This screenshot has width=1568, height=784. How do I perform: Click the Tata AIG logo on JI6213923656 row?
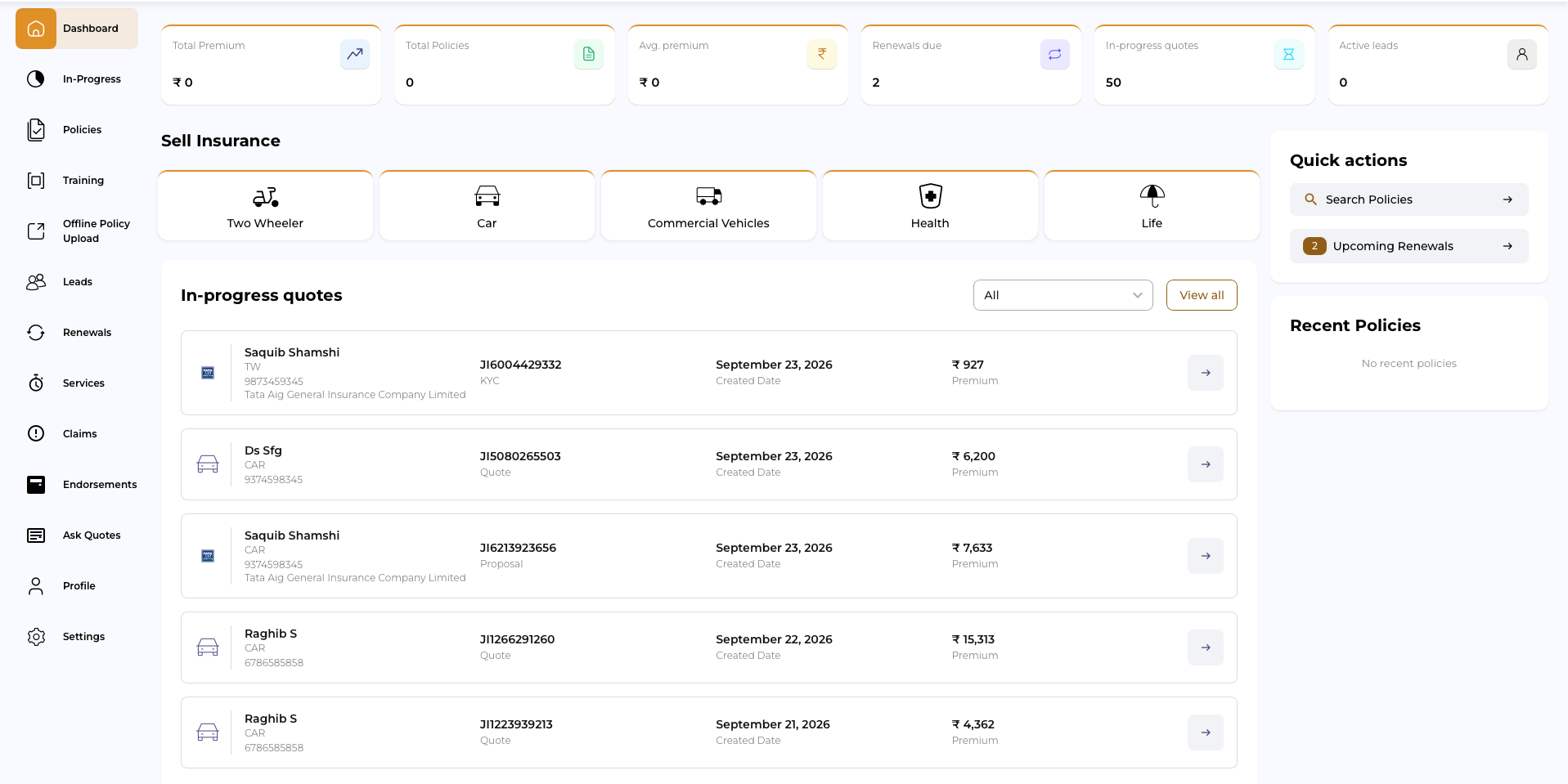(208, 556)
